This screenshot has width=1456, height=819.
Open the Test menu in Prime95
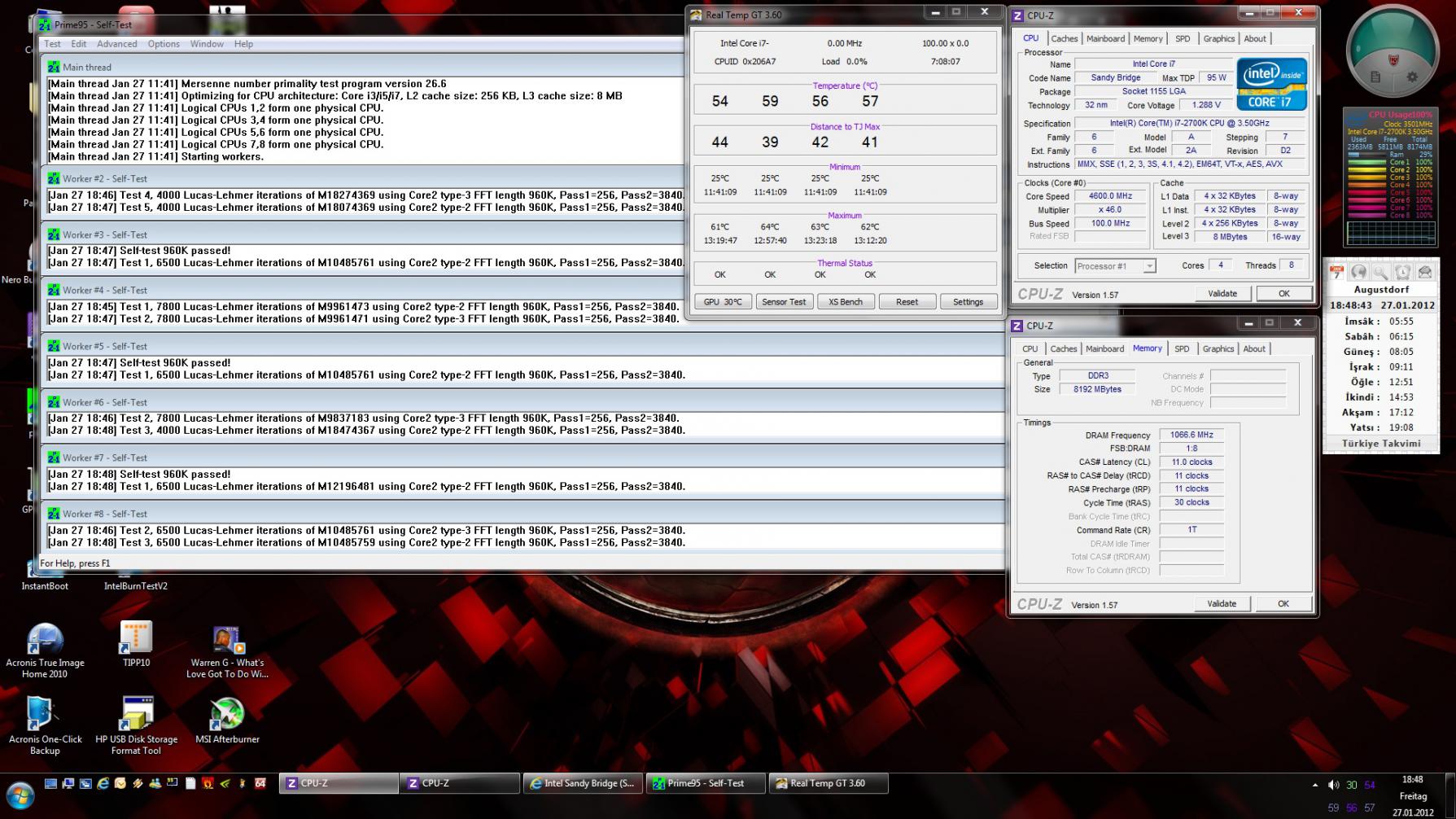[x=52, y=44]
